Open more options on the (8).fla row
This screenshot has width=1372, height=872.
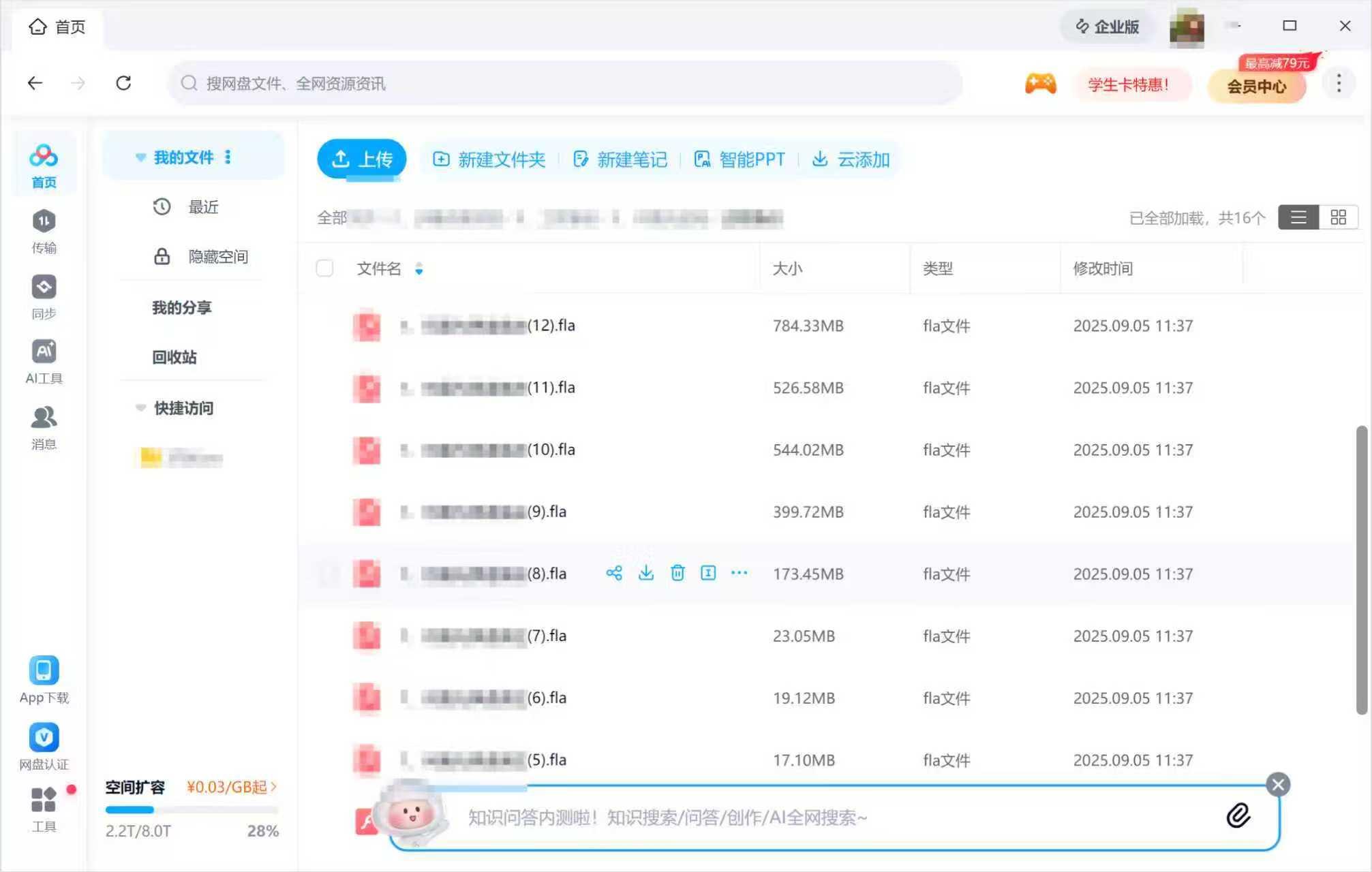click(x=739, y=573)
